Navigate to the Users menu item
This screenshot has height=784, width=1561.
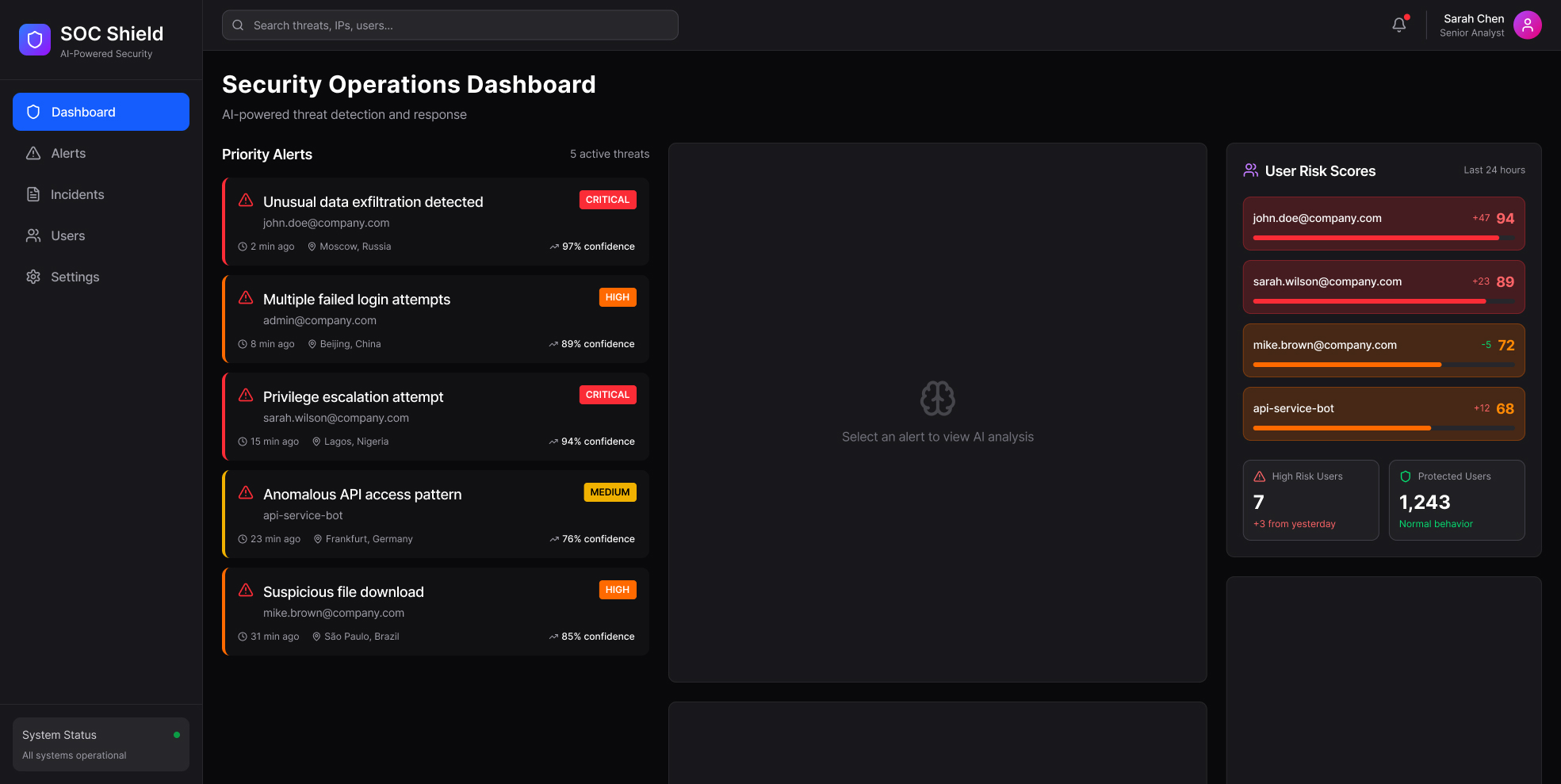(101, 235)
